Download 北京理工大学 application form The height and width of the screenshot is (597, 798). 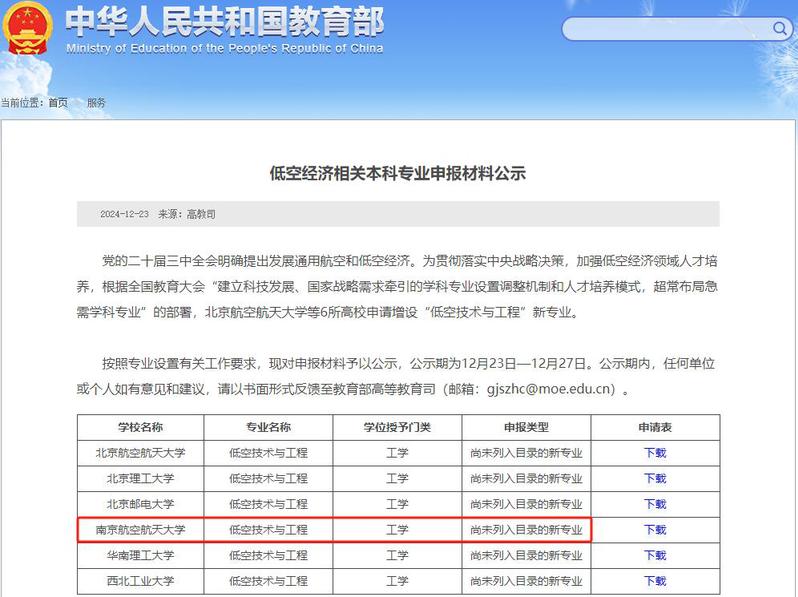pyautogui.click(x=654, y=479)
